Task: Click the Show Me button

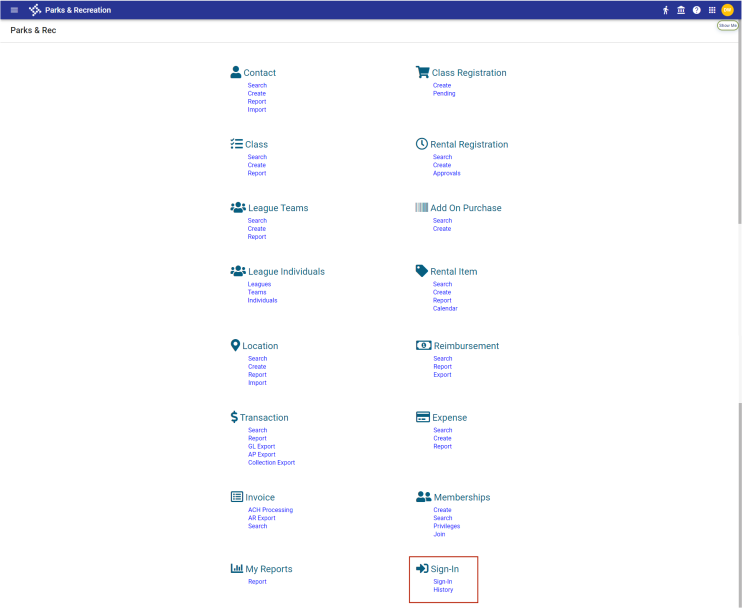Action: tap(728, 26)
